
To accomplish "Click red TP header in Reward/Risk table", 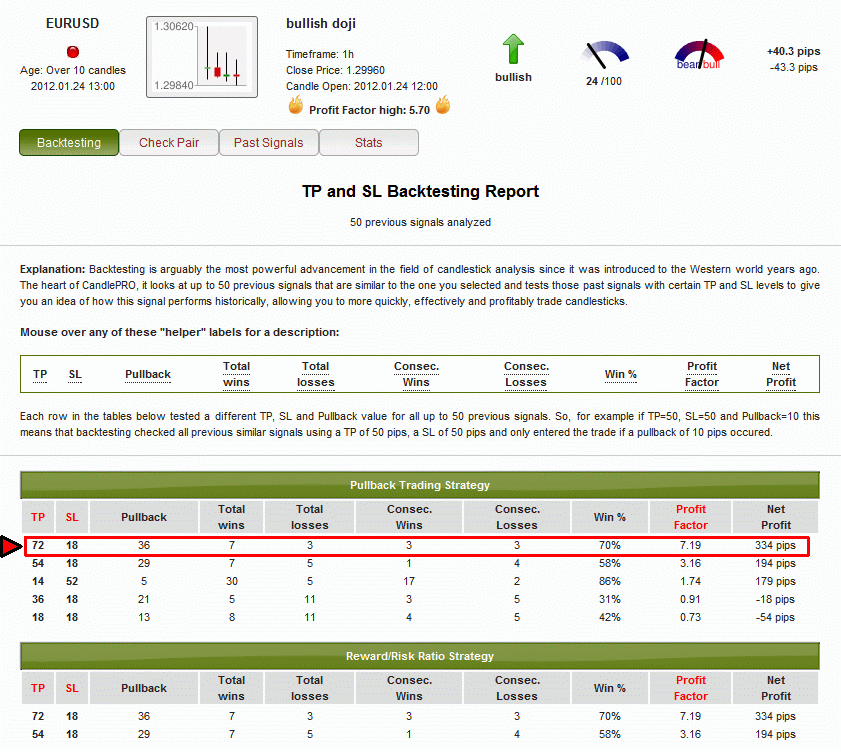I will (x=38, y=688).
